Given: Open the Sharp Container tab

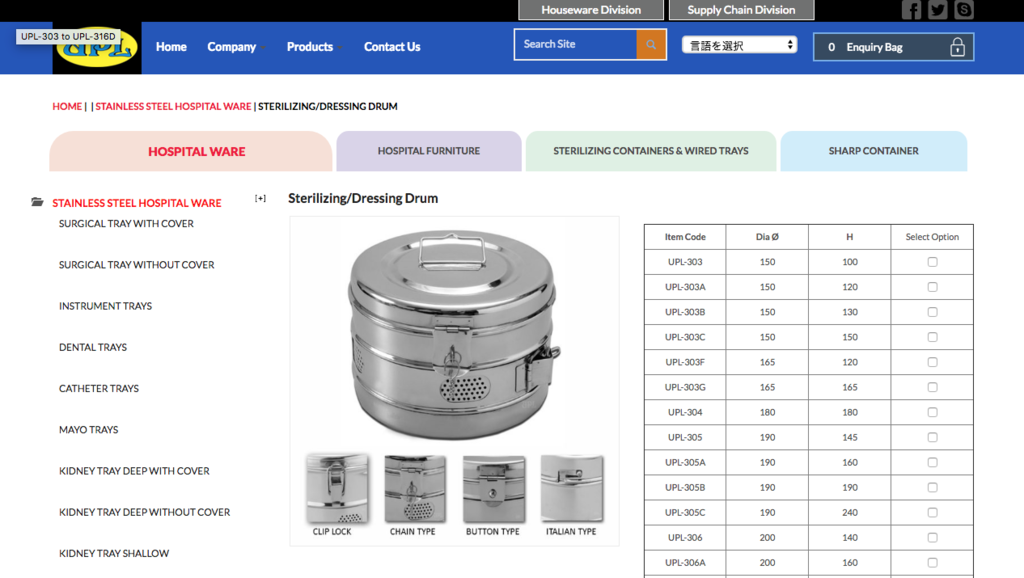Looking at the screenshot, I should tap(874, 151).
